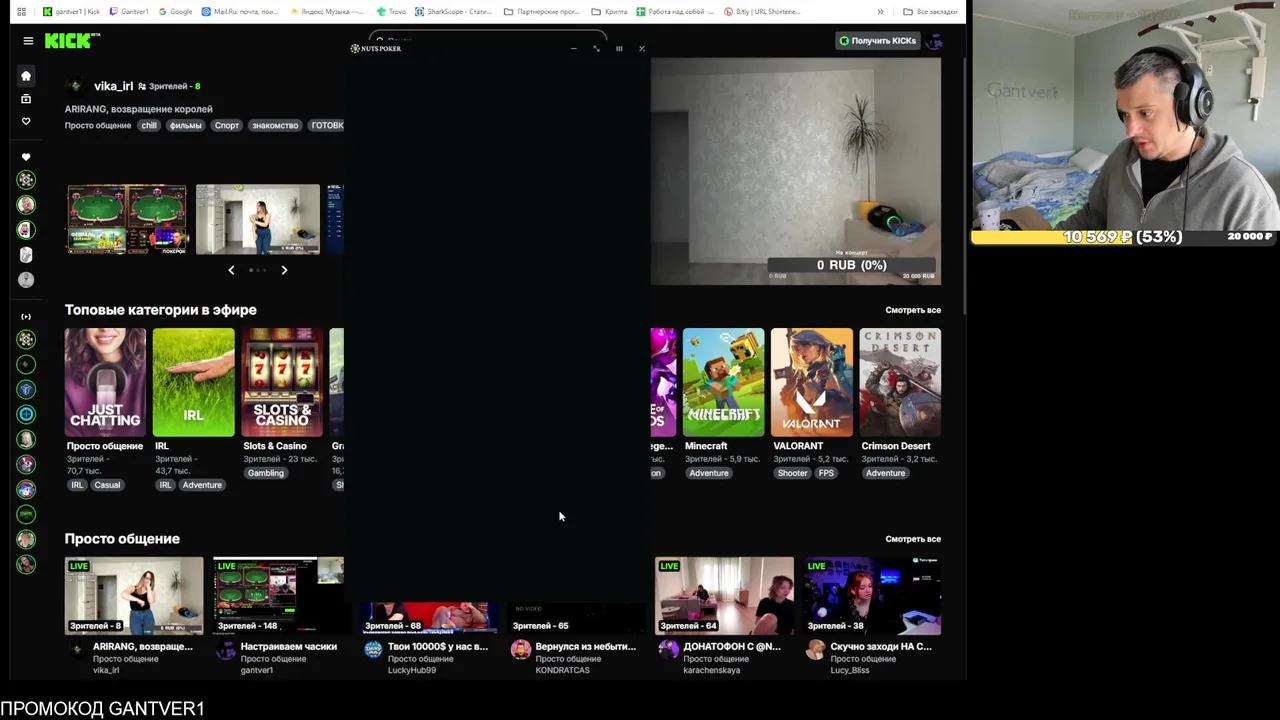Select the знакомство tag
The image size is (1280, 720).
tap(275, 125)
